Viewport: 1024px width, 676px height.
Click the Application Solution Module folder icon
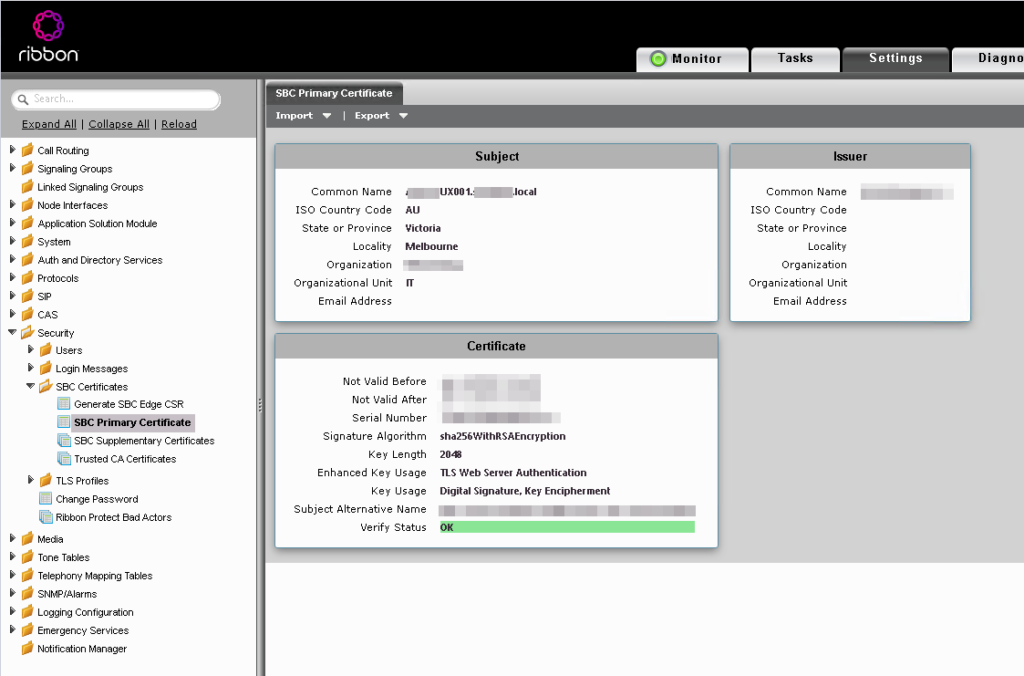point(27,223)
